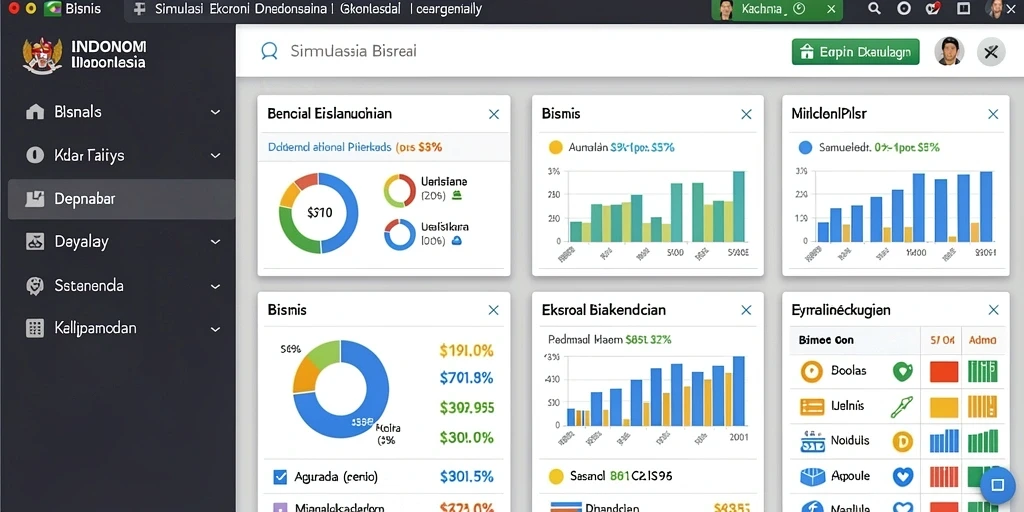Click the search magnifier icon beside Simmulassia Bisreai
Screen dimensions: 1024x512
[x=269, y=52]
